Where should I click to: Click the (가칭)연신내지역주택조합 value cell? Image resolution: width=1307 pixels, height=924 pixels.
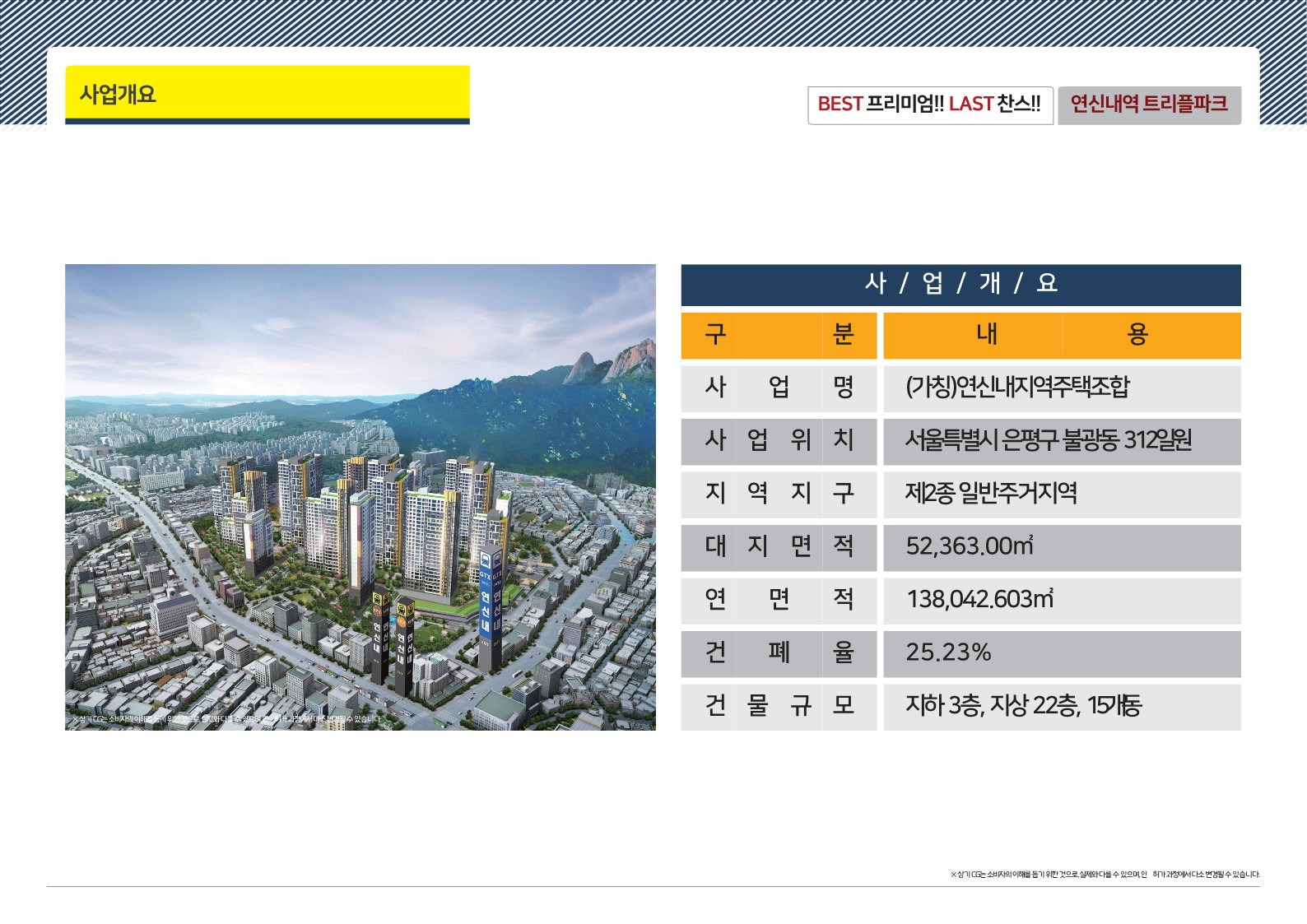tap(1018, 388)
